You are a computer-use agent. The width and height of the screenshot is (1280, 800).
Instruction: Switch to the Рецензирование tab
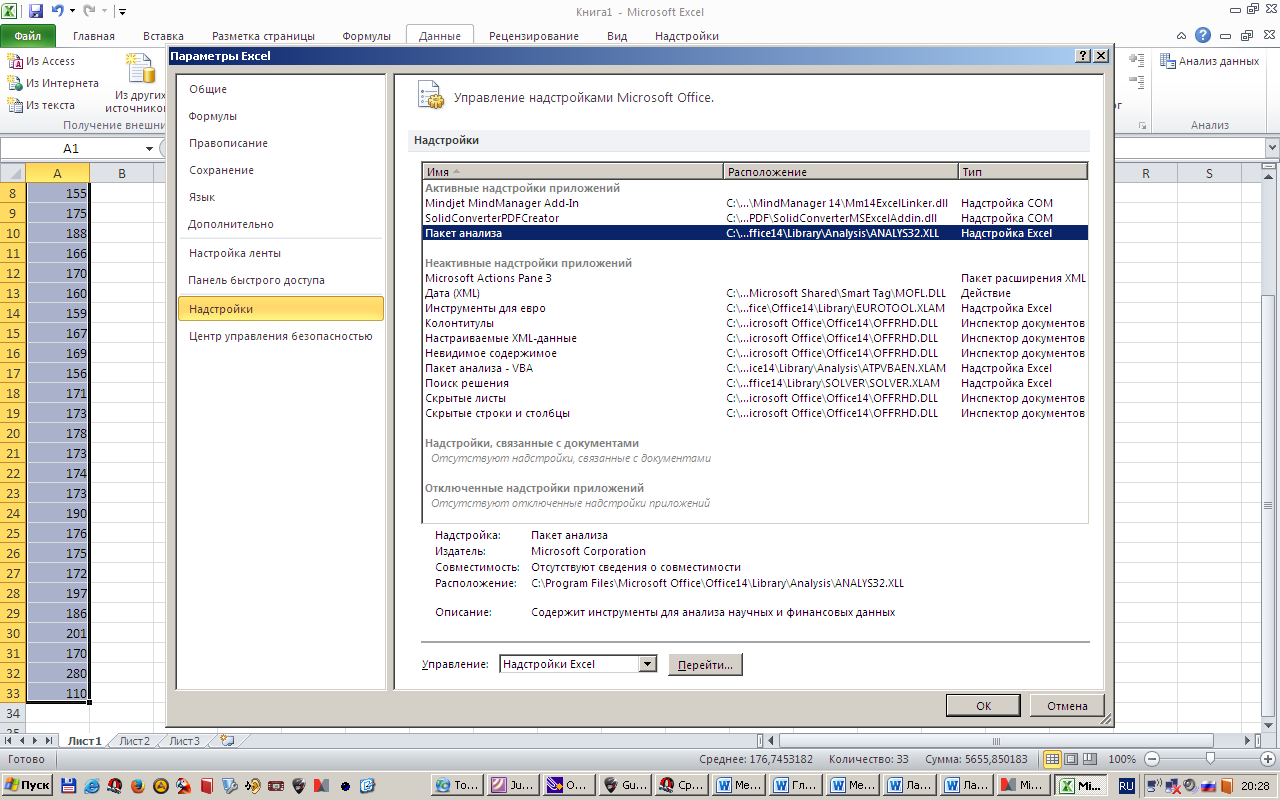(534, 36)
